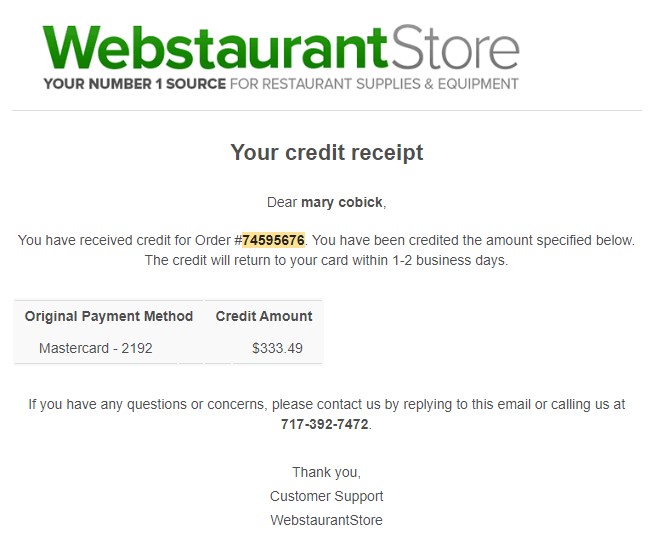660x541 pixels.
Task: Click the Customer Support signature line
Action: tap(327, 496)
